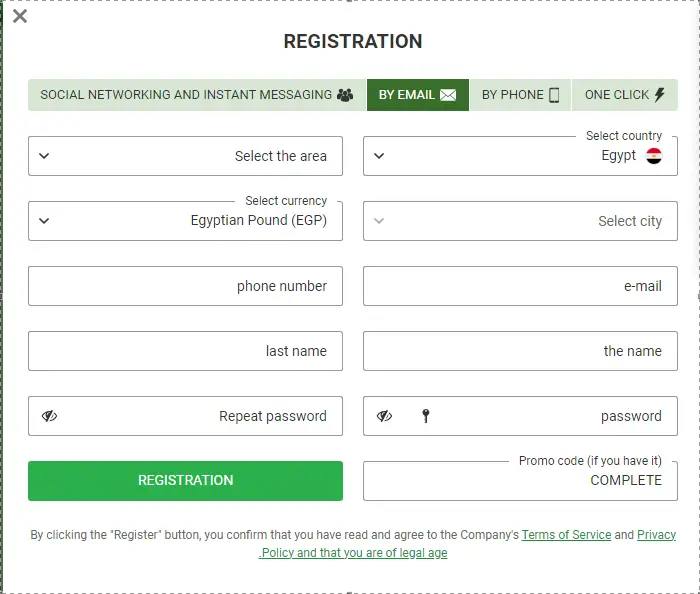Show the Repeat password field text
The width and height of the screenshot is (700, 594).
pyautogui.click(x=49, y=416)
